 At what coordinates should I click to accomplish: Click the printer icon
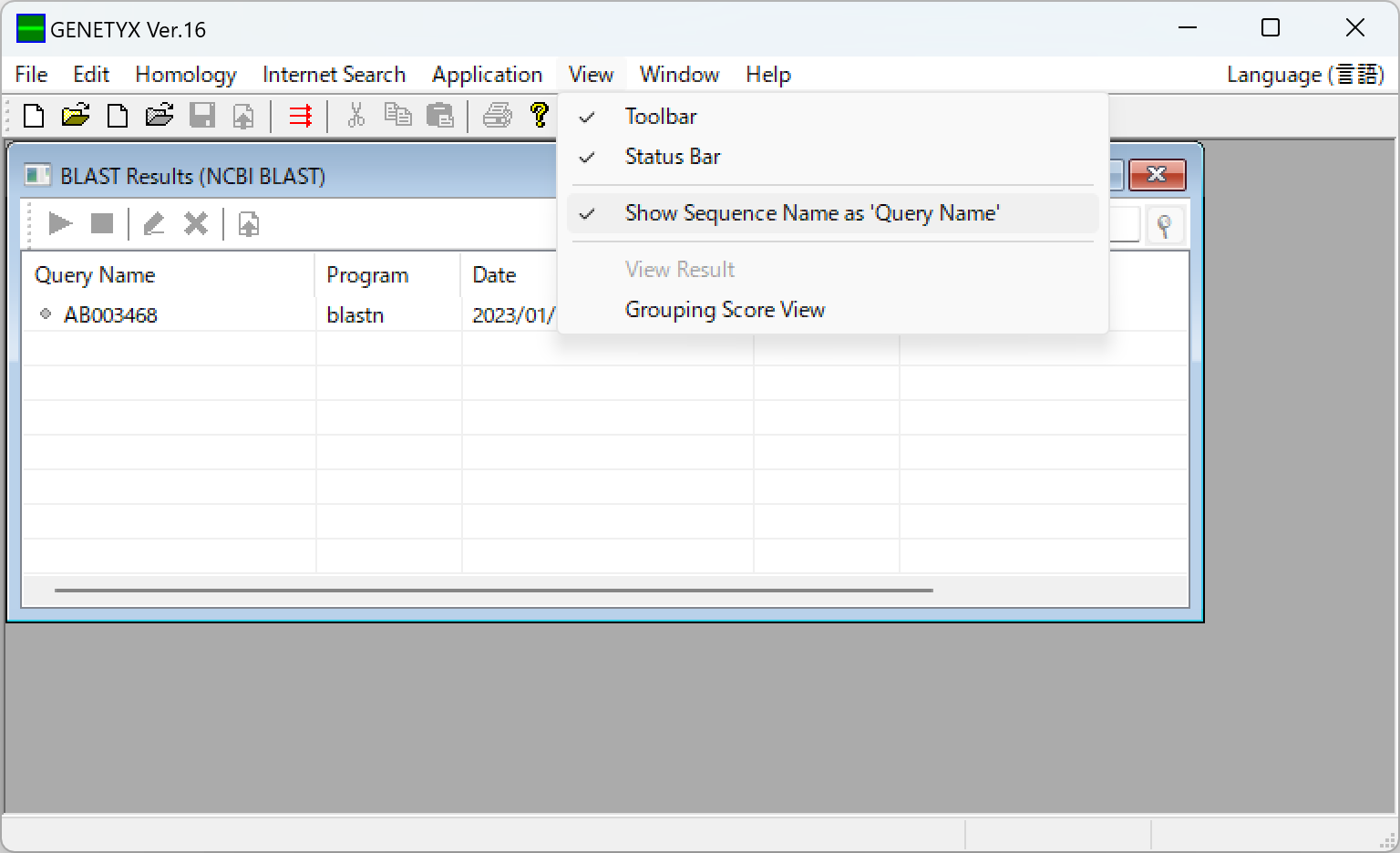pos(497,116)
